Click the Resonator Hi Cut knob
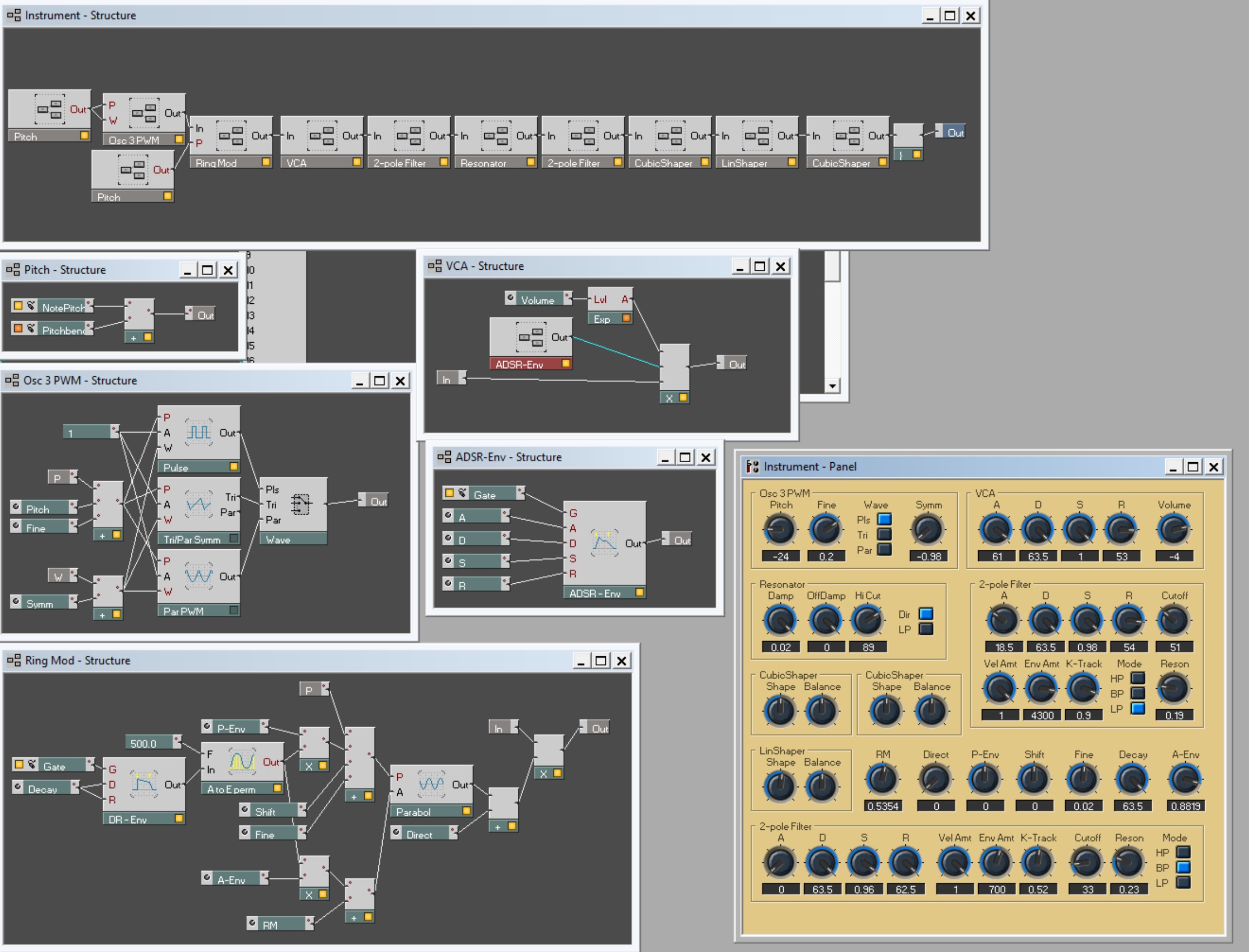The width and height of the screenshot is (1249, 952). (x=868, y=621)
